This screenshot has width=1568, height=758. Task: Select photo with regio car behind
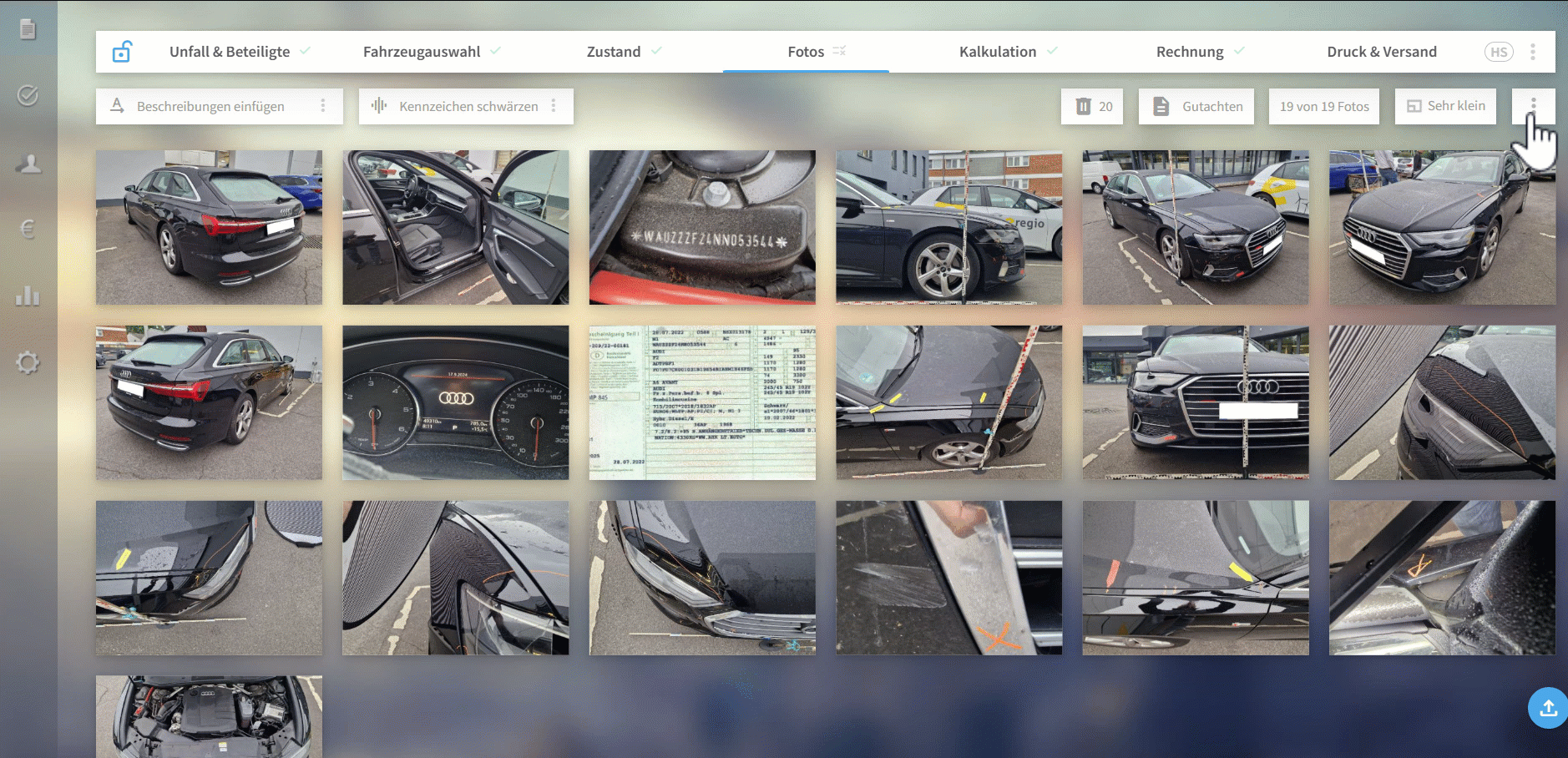pyautogui.click(x=949, y=227)
